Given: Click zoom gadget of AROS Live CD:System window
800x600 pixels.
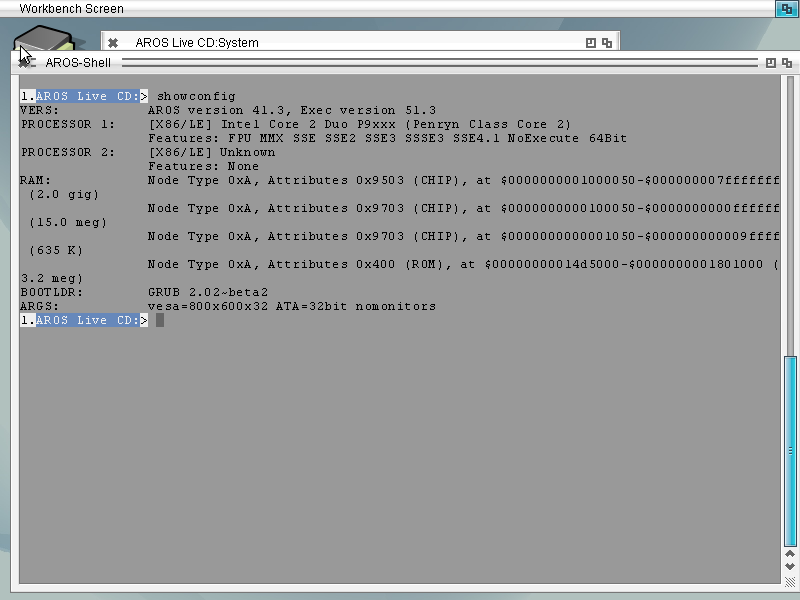Looking at the screenshot, I should pos(590,43).
